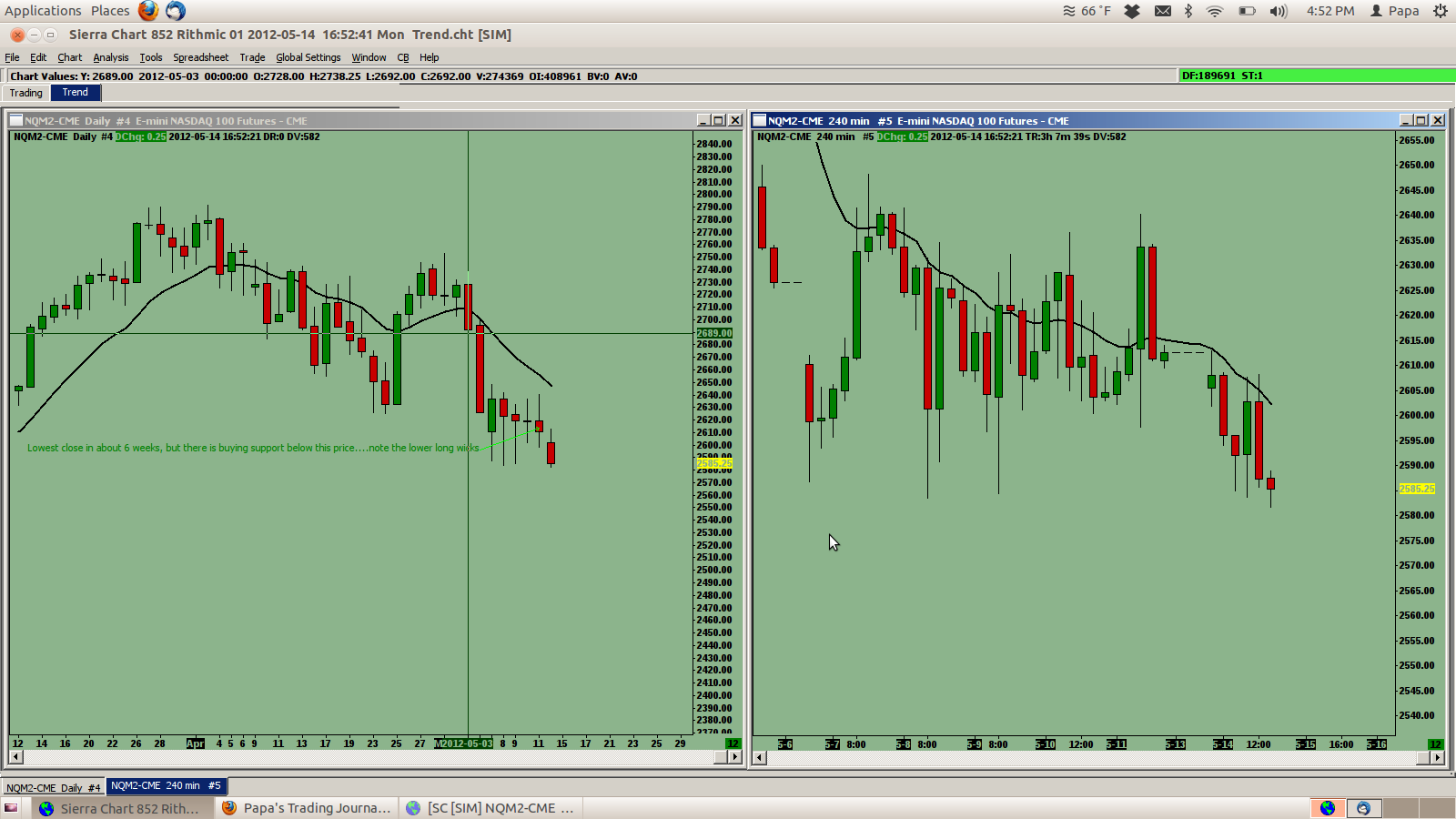Click the Daily #4 chart window system icon
Viewport: 1456px width, 819px height.
click(16, 120)
